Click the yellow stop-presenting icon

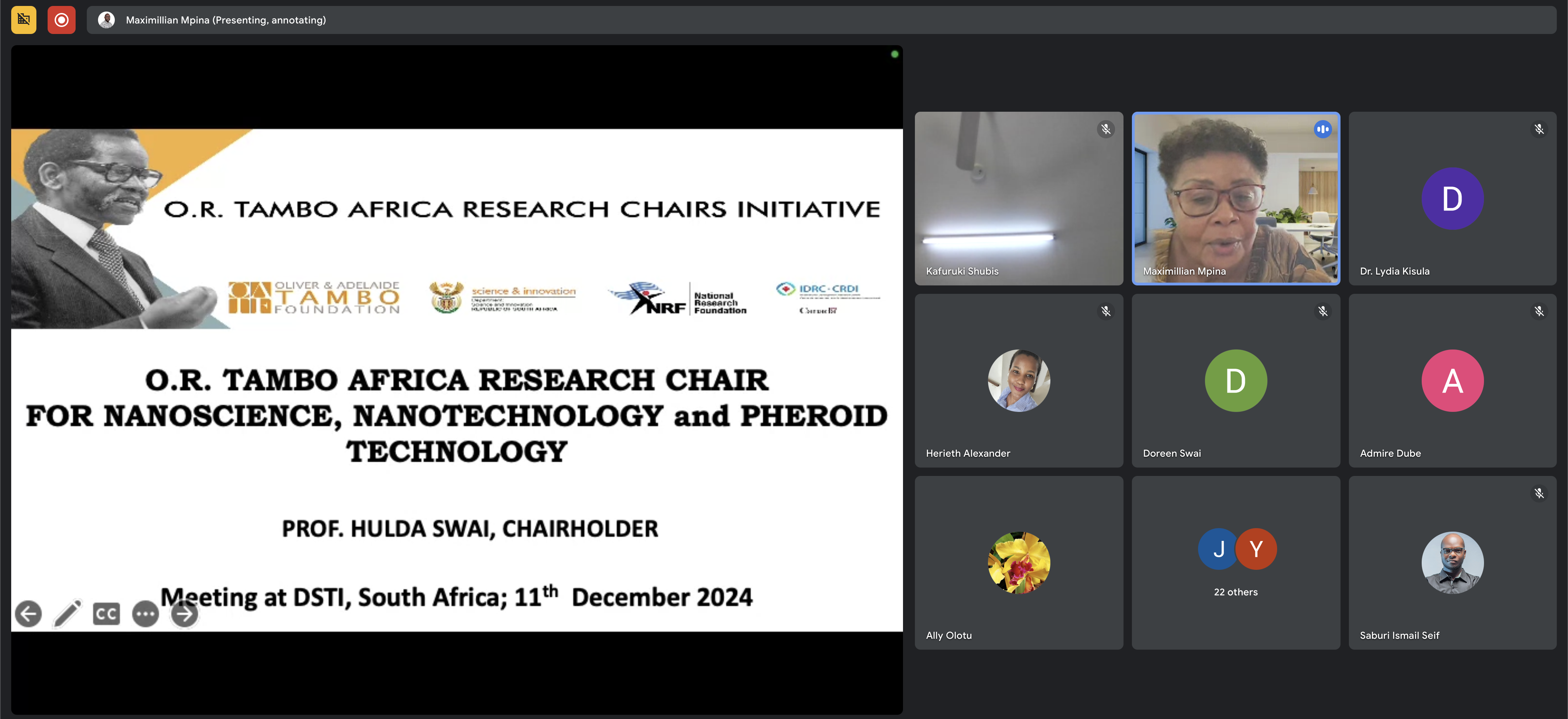[x=24, y=20]
